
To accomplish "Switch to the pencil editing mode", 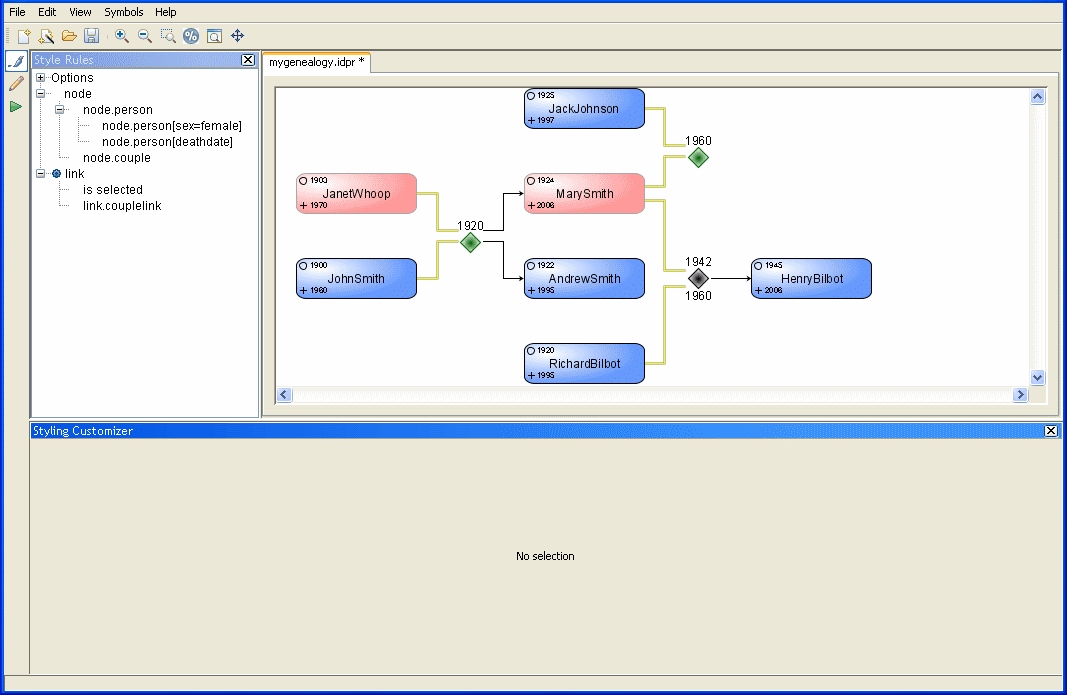I will (x=16, y=84).
